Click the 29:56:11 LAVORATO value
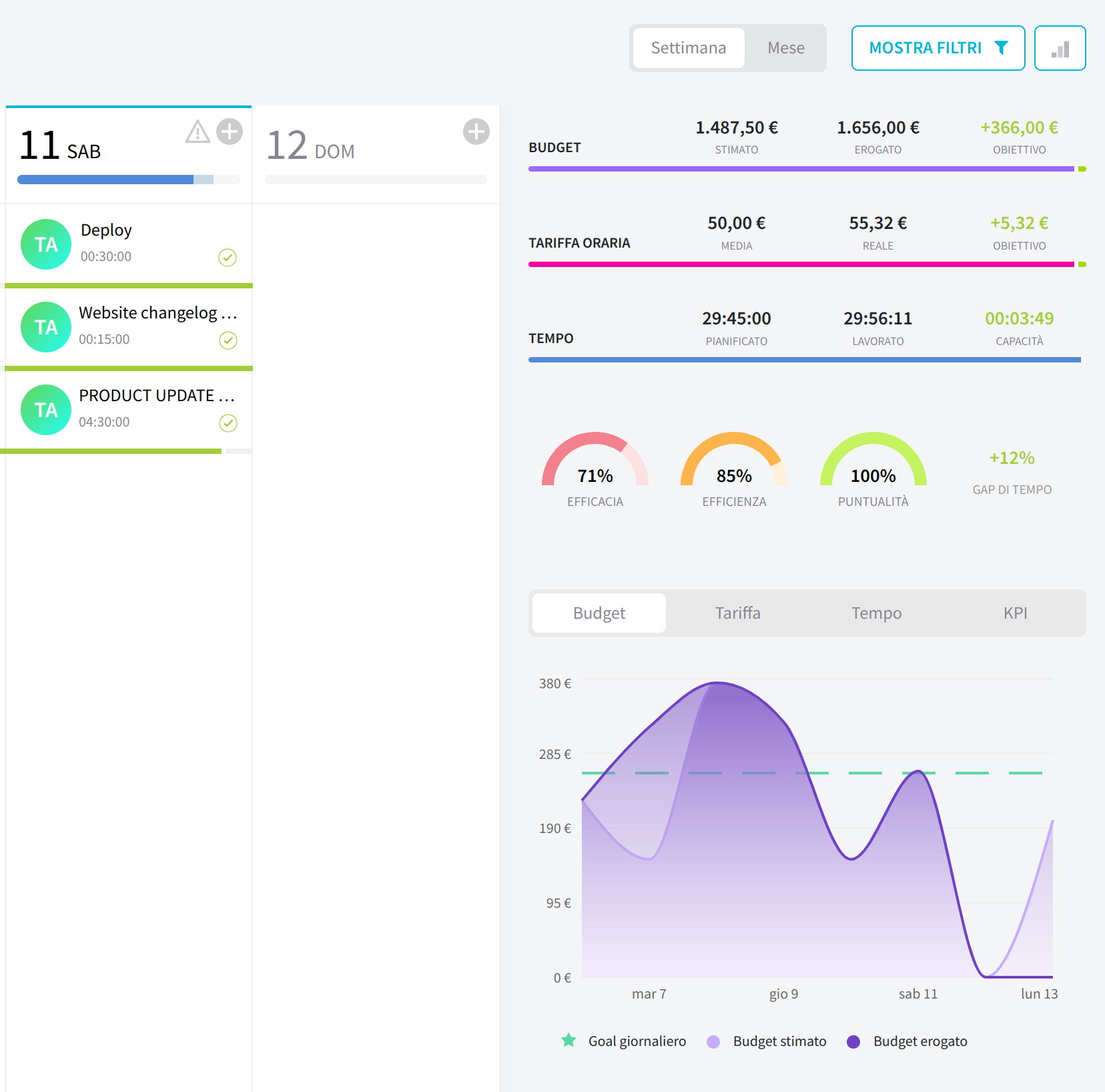 pyautogui.click(x=878, y=318)
